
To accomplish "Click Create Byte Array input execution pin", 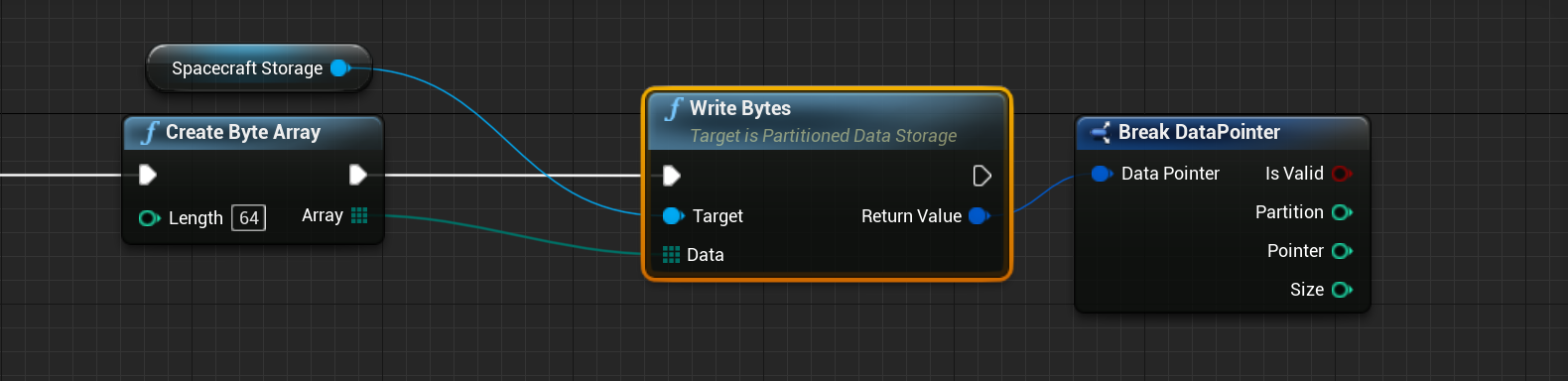I will click(x=148, y=175).
